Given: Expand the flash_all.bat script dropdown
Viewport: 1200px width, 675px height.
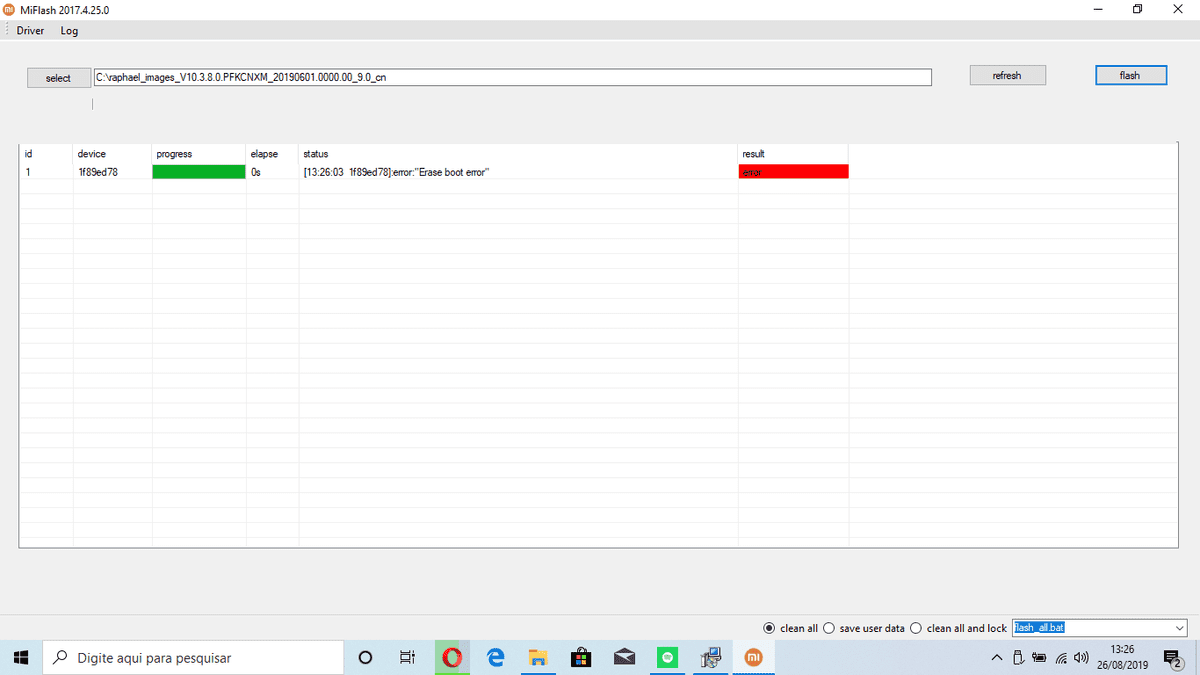Looking at the screenshot, I should point(1180,628).
